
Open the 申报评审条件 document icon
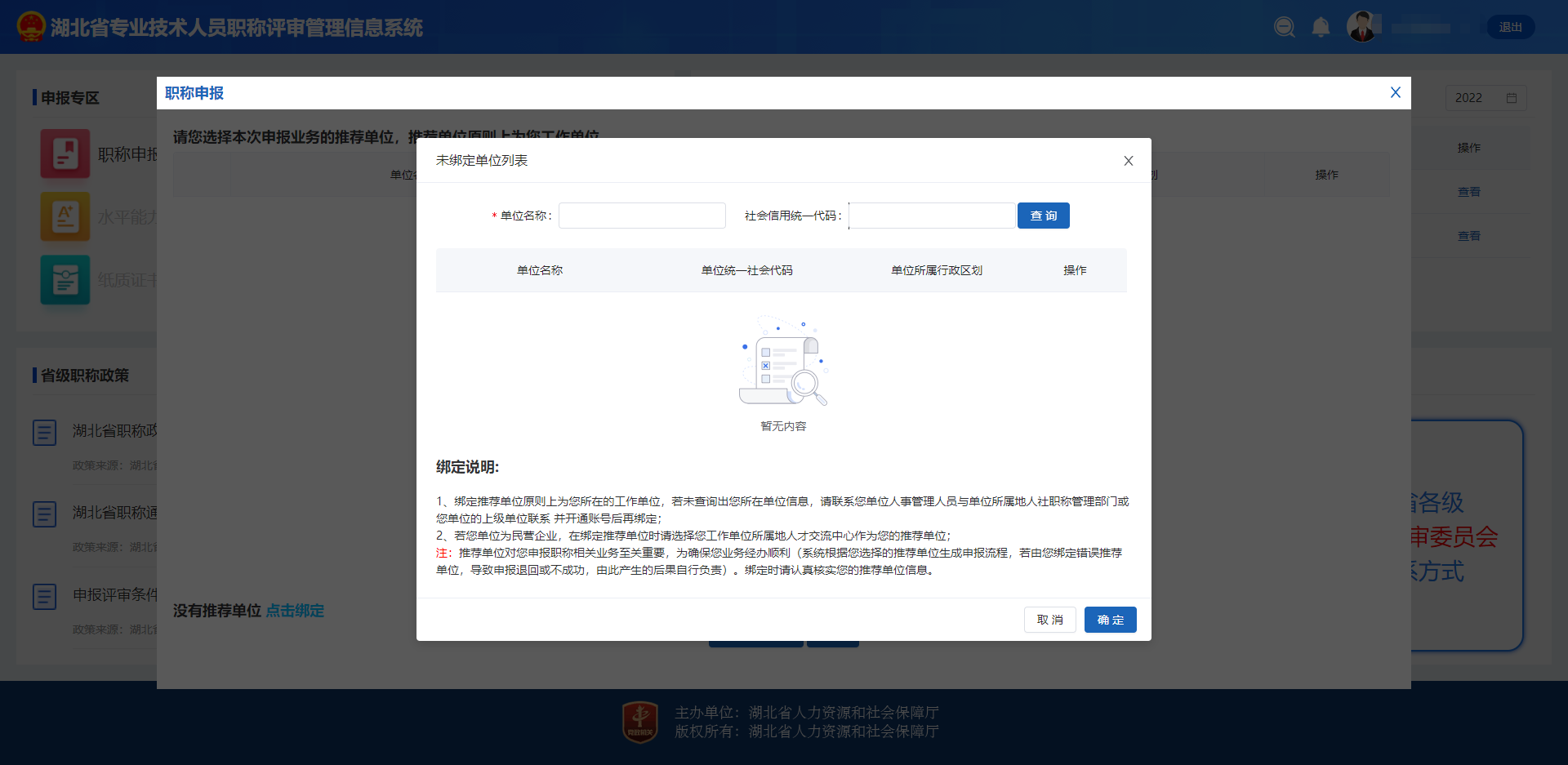point(45,596)
